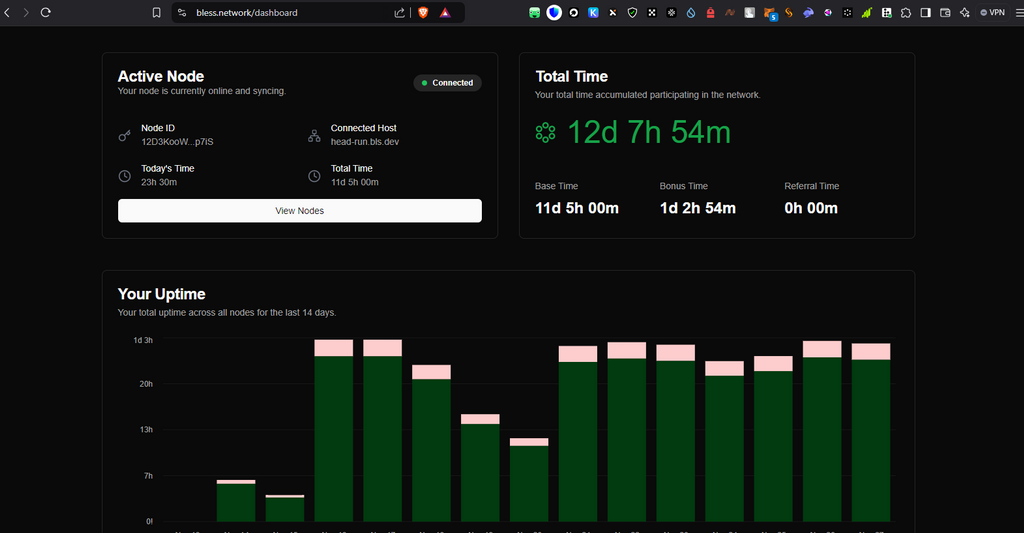
Task: Click the Your Uptime heading
Action: click(x=161, y=294)
